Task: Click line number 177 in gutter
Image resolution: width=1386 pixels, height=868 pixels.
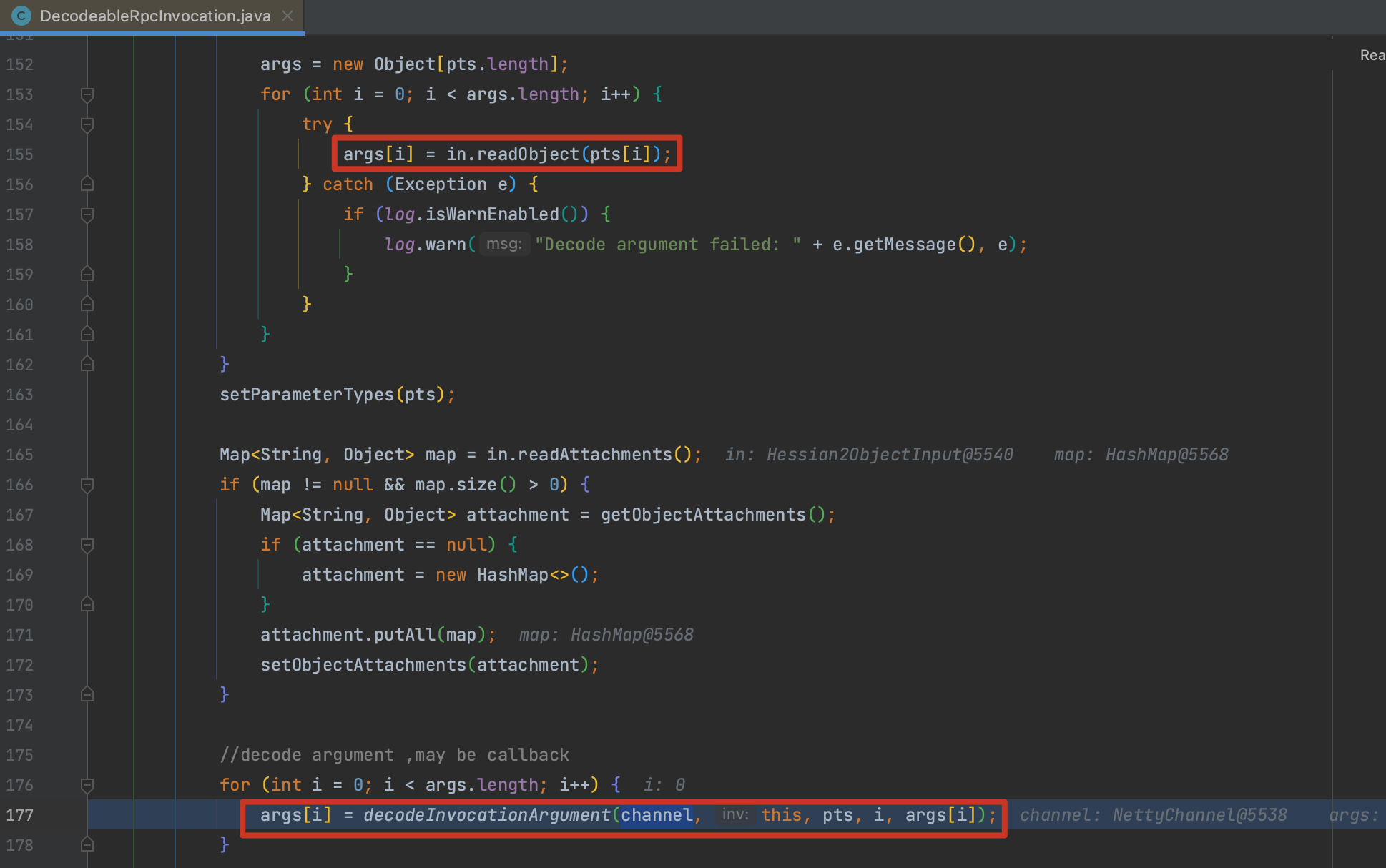Action: (20, 815)
